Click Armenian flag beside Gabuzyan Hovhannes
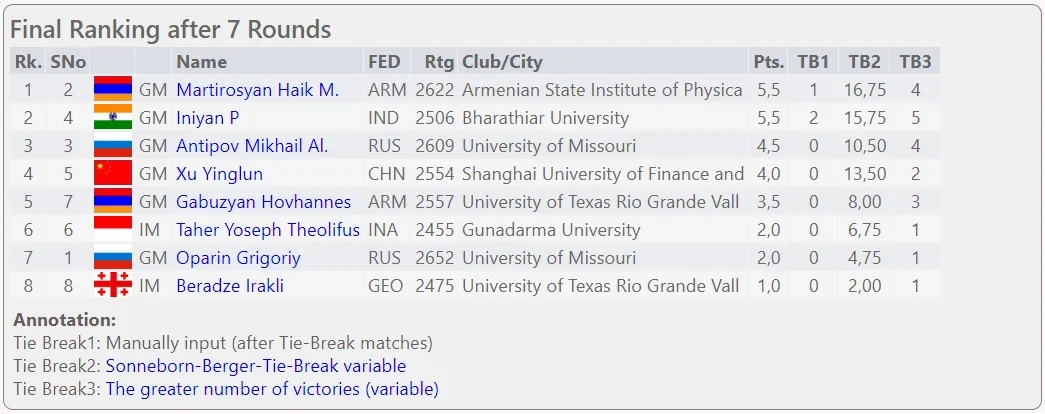1045x414 pixels. point(112,201)
